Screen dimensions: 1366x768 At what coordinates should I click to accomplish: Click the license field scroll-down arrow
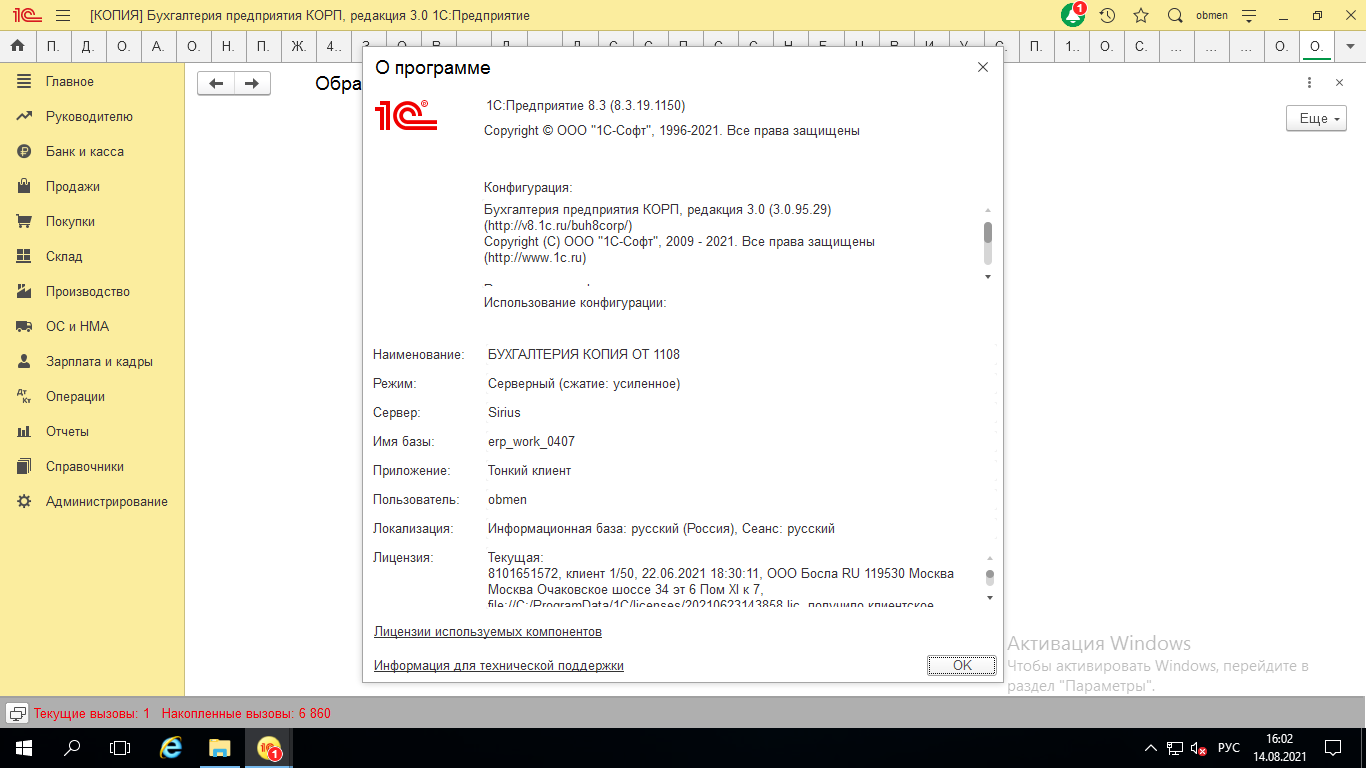(990, 598)
